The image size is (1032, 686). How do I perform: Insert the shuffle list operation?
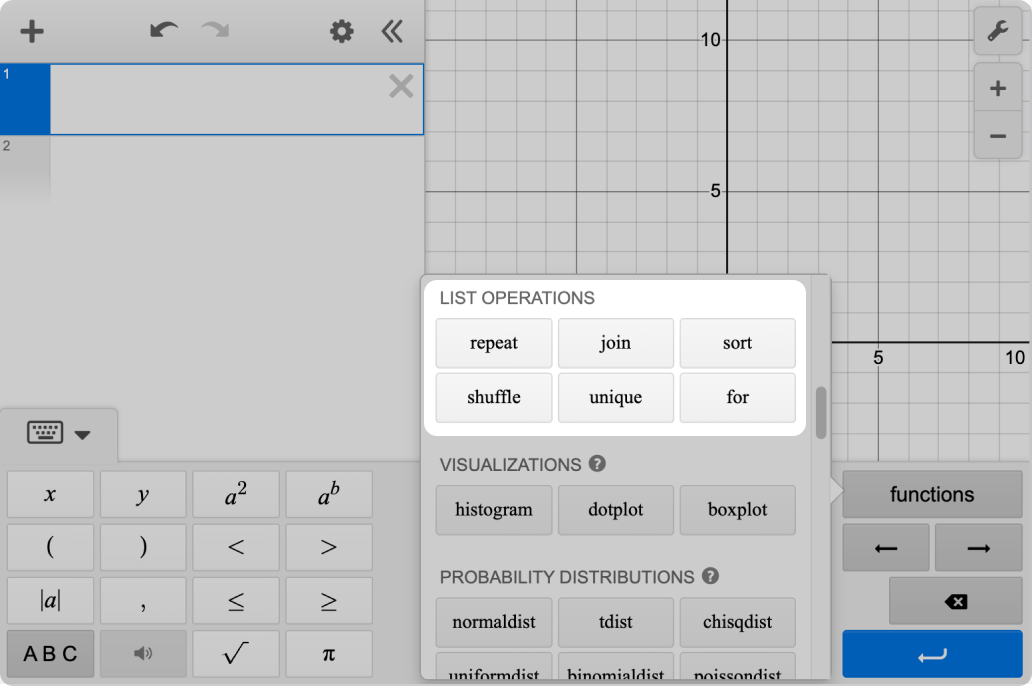(x=493, y=397)
